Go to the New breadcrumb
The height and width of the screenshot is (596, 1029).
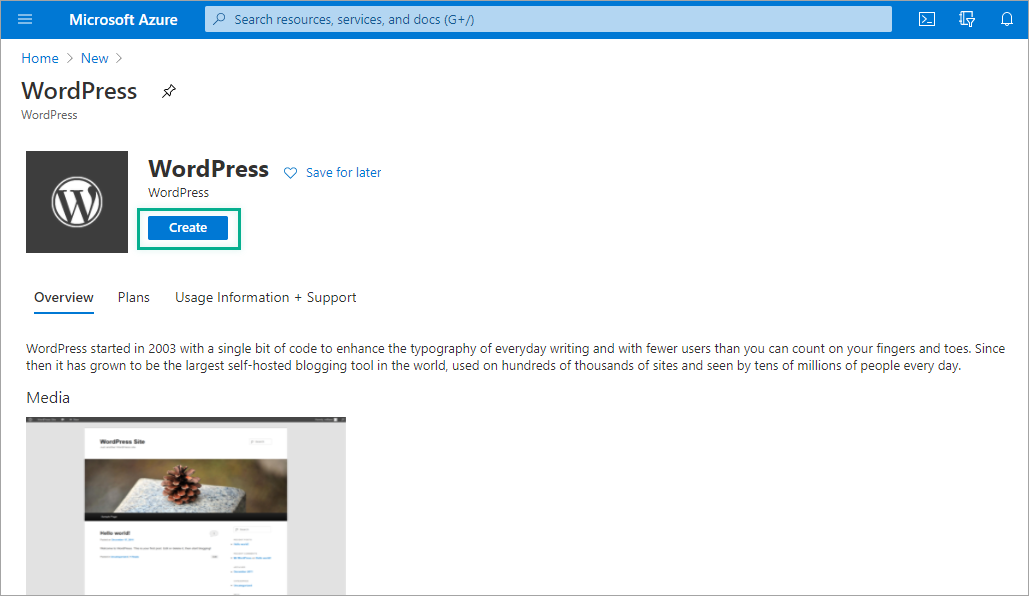tap(94, 58)
